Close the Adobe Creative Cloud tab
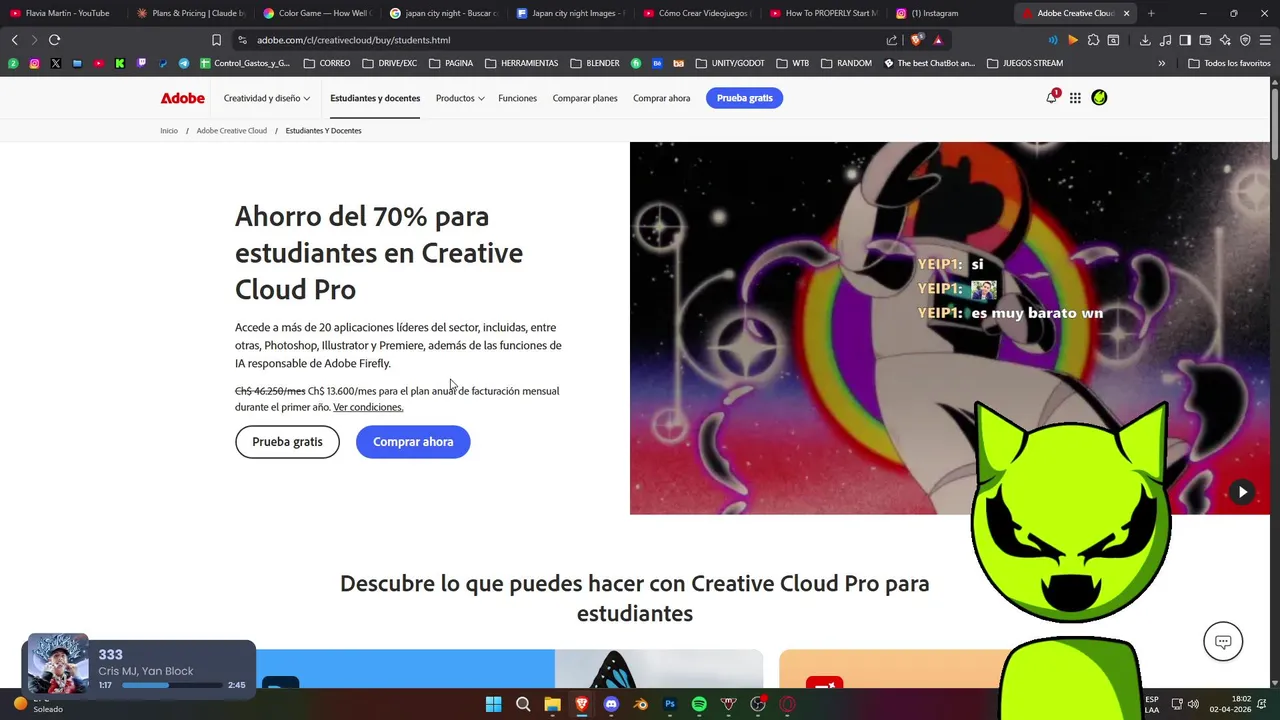Image resolution: width=1280 pixels, height=720 pixels. pyautogui.click(x=1126, y=13)
